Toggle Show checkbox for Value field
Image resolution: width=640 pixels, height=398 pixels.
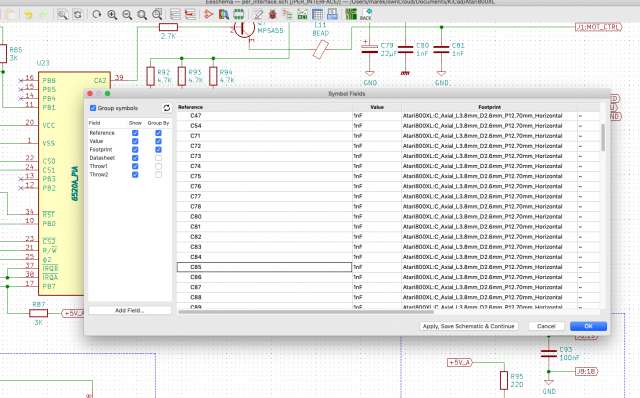point(135,141)
